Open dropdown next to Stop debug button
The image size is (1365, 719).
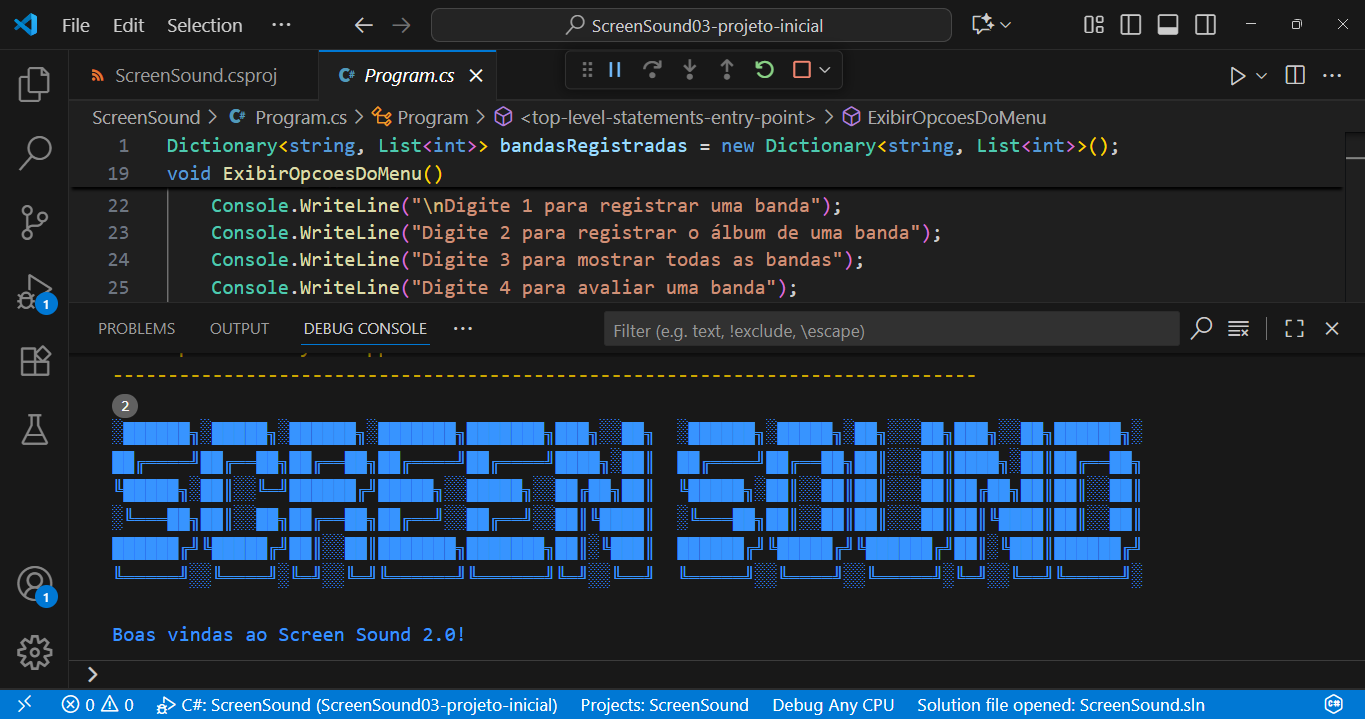point(825,70)
